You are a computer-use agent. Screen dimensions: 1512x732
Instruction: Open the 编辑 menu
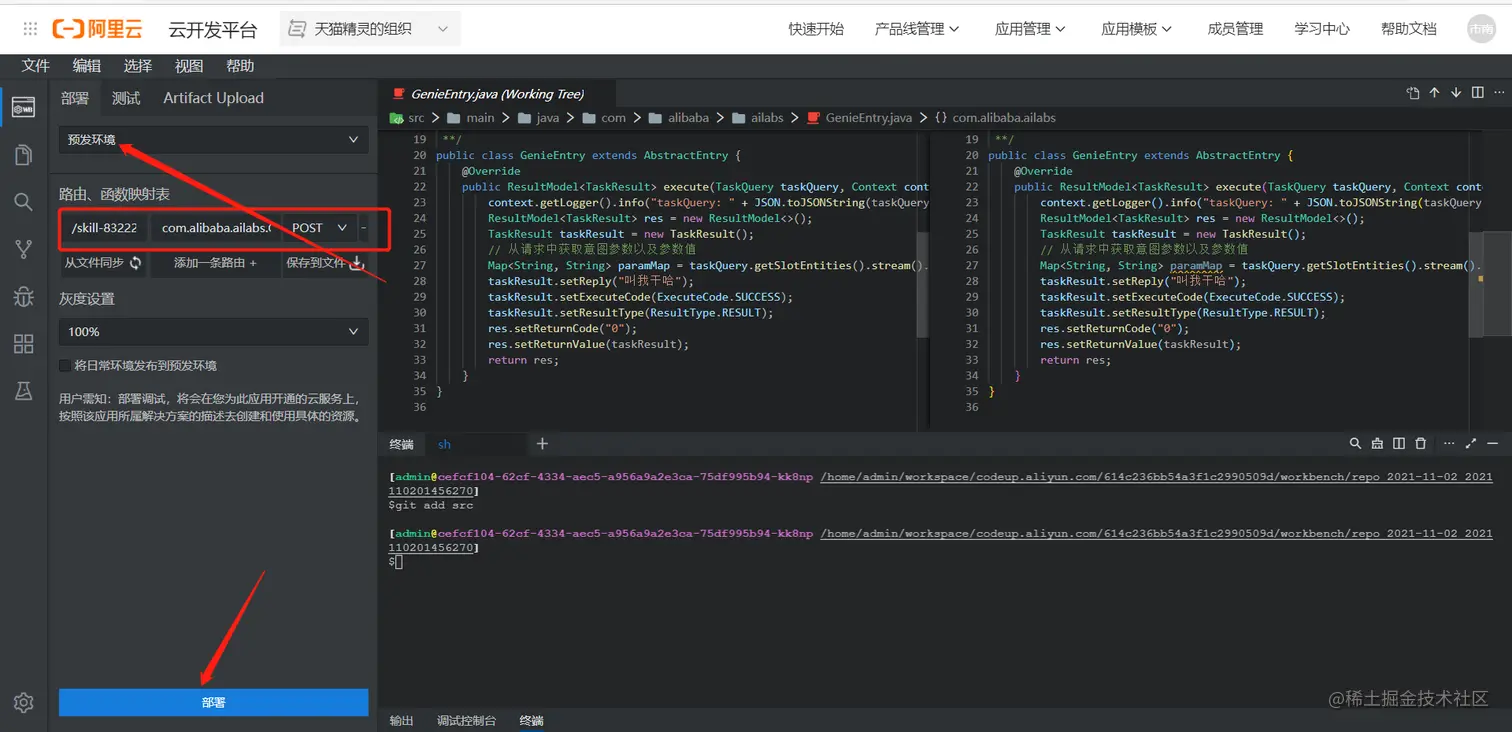pos(87,66)
